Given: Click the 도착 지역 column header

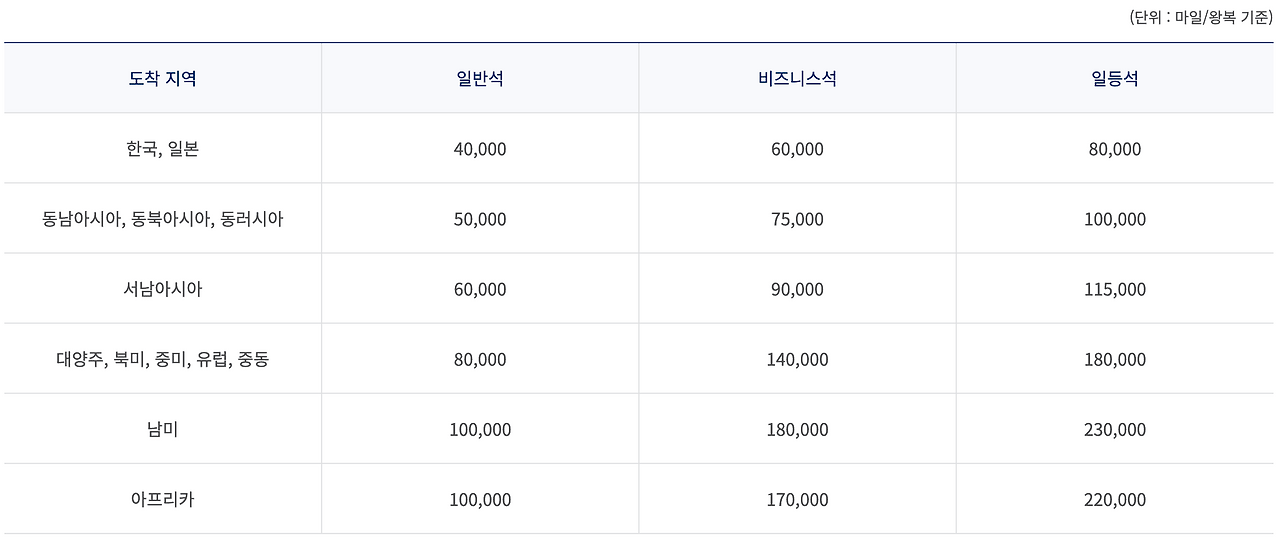Looking at the screenshot, I should click(x=162, y=79).
